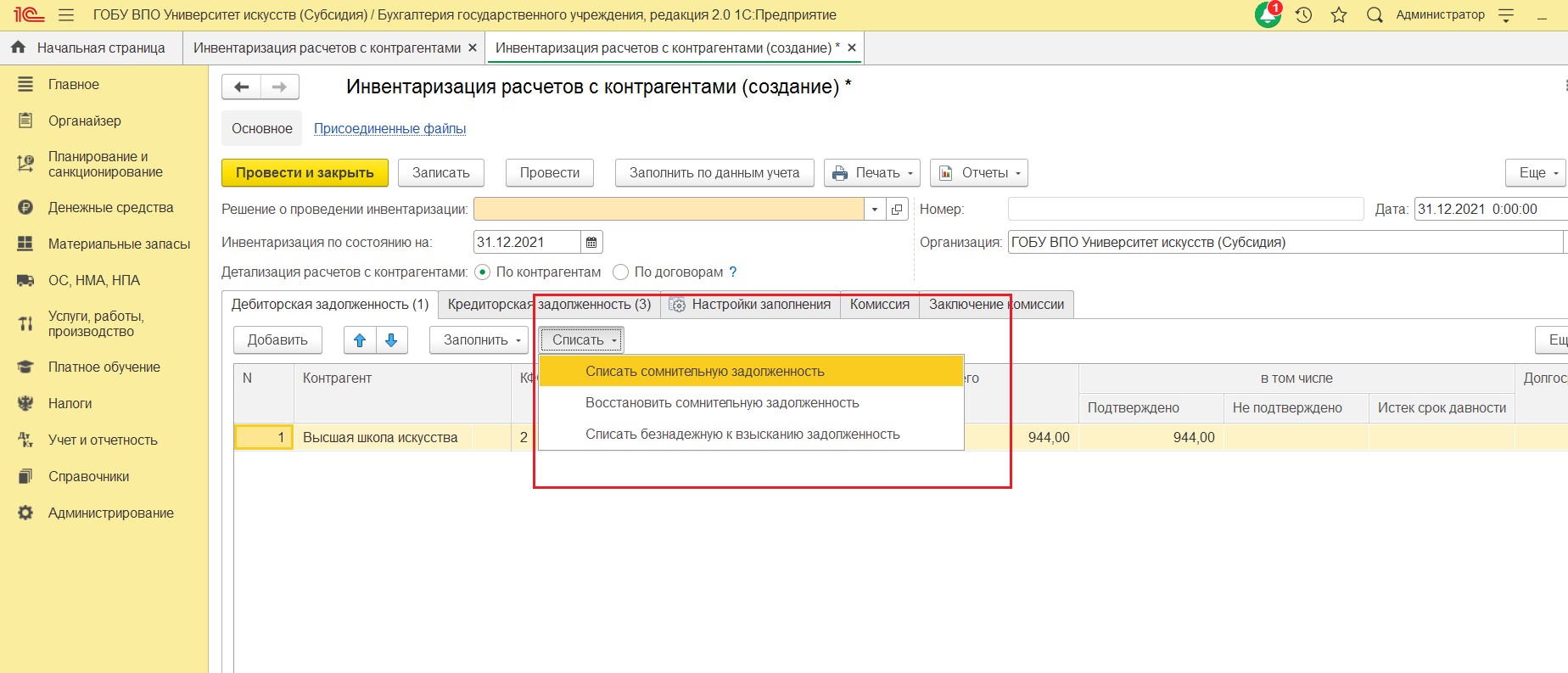Open Планирование и санкционирование section
The width and height of the screenshot is (1568, 673).
pos(105,164)
